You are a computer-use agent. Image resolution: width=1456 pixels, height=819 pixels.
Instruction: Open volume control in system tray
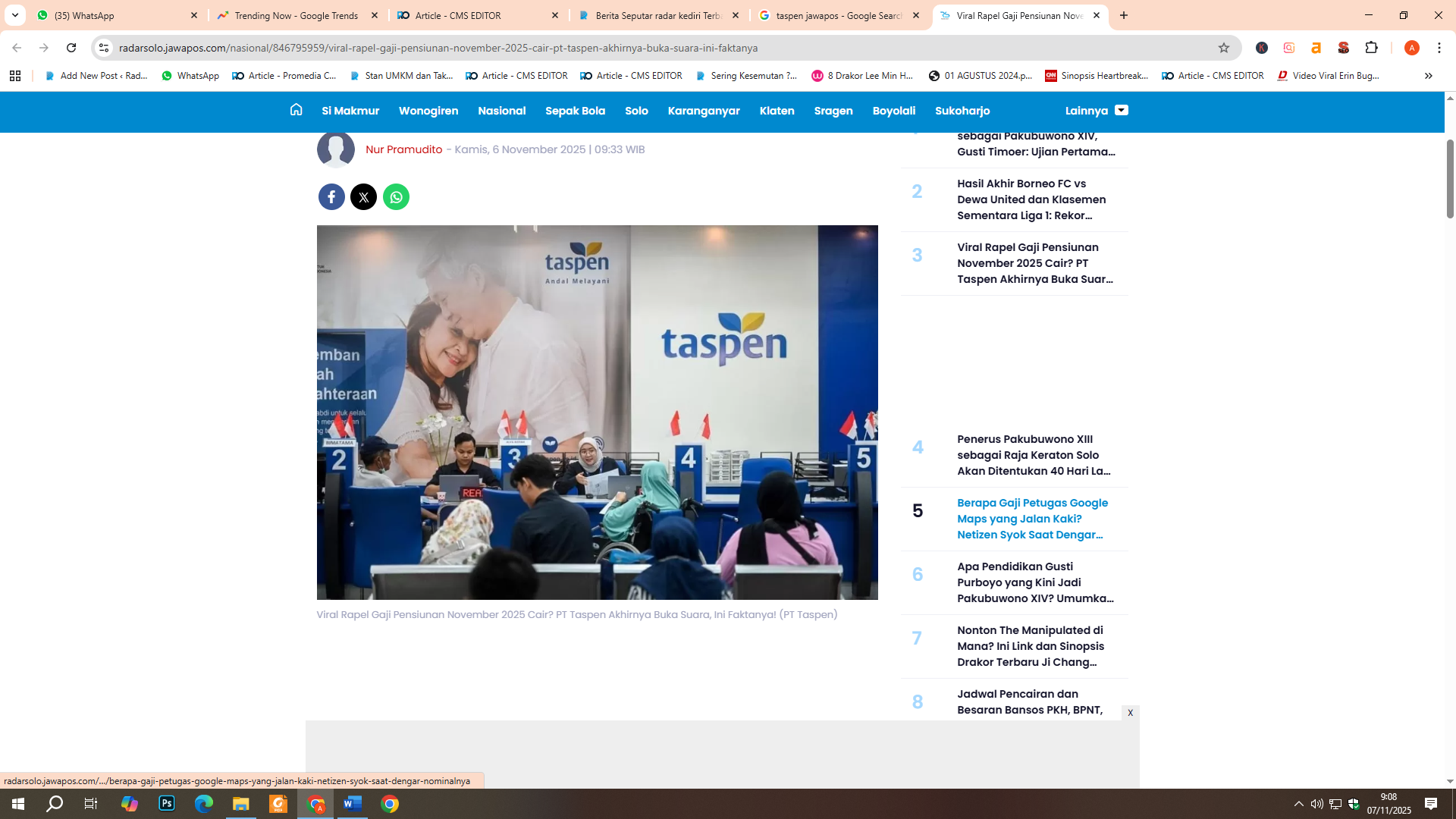[1317, 804]
